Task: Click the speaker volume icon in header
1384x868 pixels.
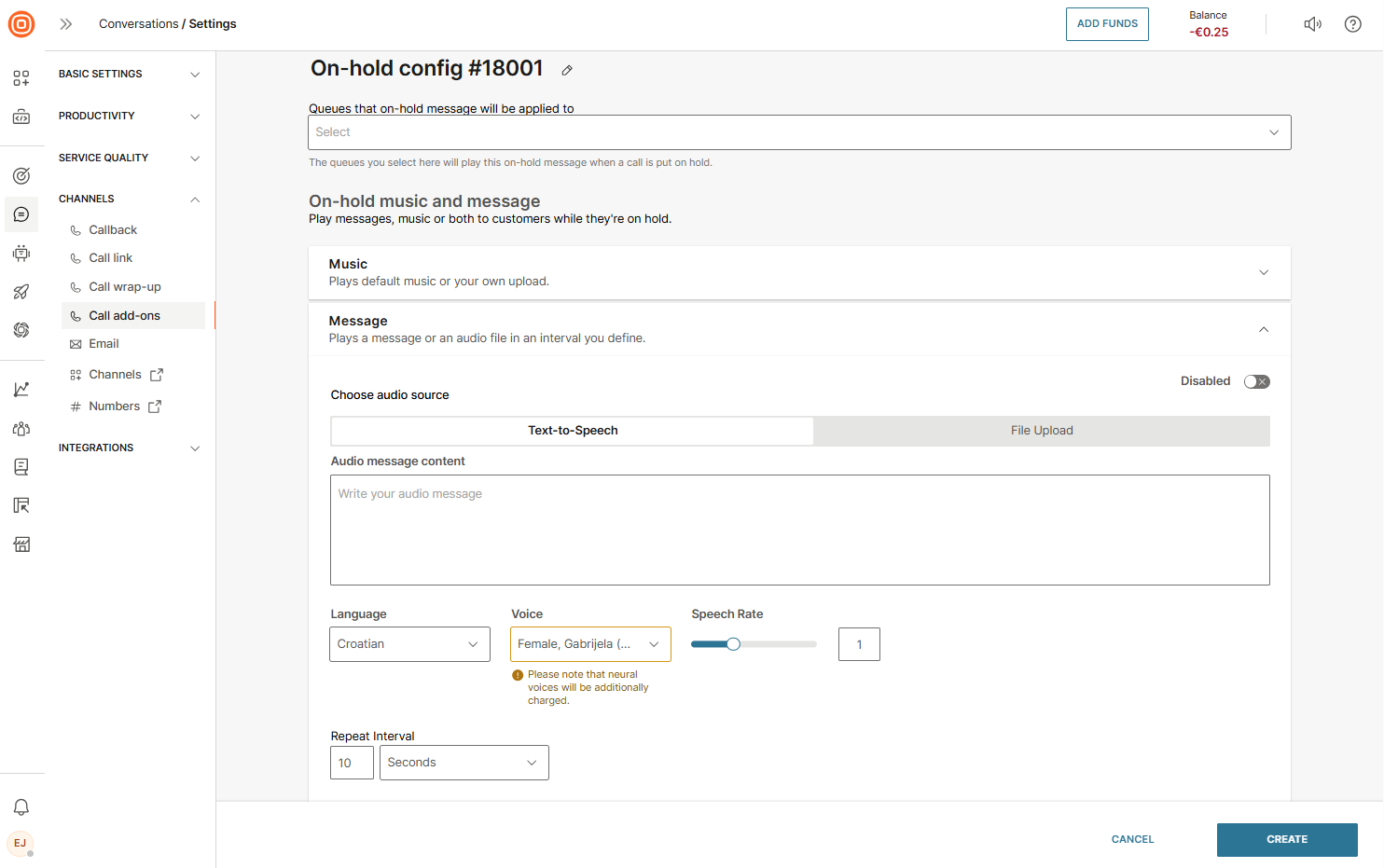Action: coord(1312,24)
